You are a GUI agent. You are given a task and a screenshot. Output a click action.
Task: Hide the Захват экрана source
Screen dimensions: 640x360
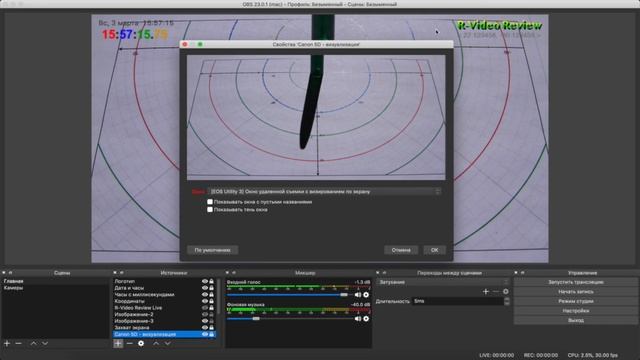point(205,327)
